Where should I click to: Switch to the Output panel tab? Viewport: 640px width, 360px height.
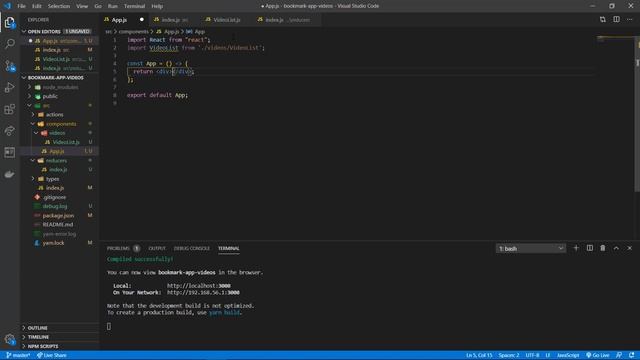157,248
